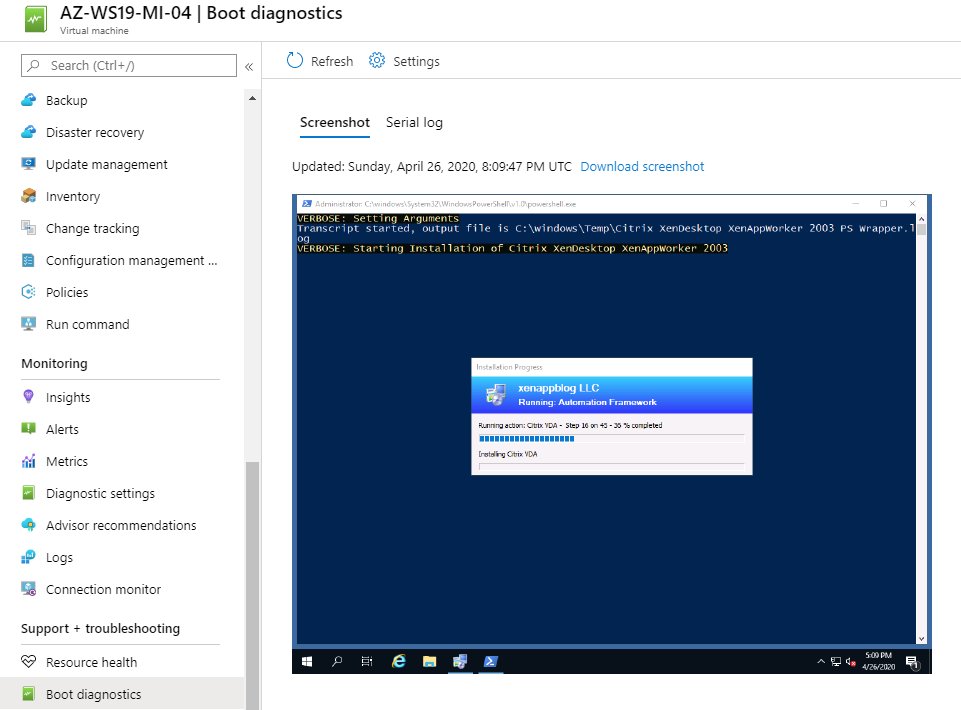
Task: Click the Run command icon
Action: pos(28,324)
